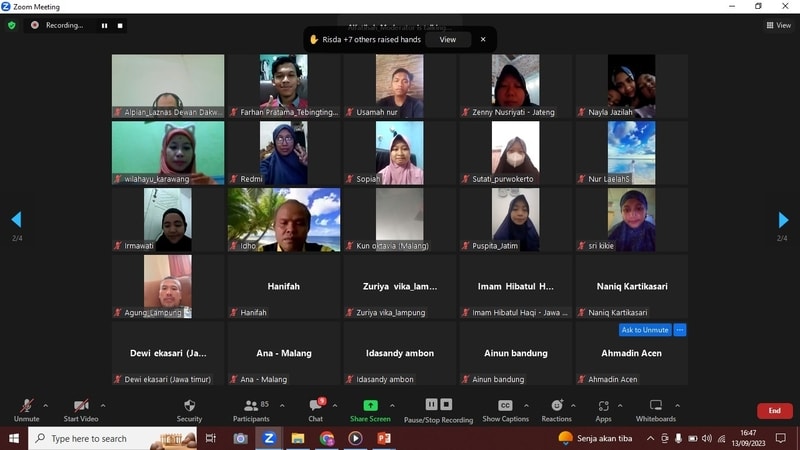
Task: Open File Explorer from taskbar
Action: click(x=298, y=438)
